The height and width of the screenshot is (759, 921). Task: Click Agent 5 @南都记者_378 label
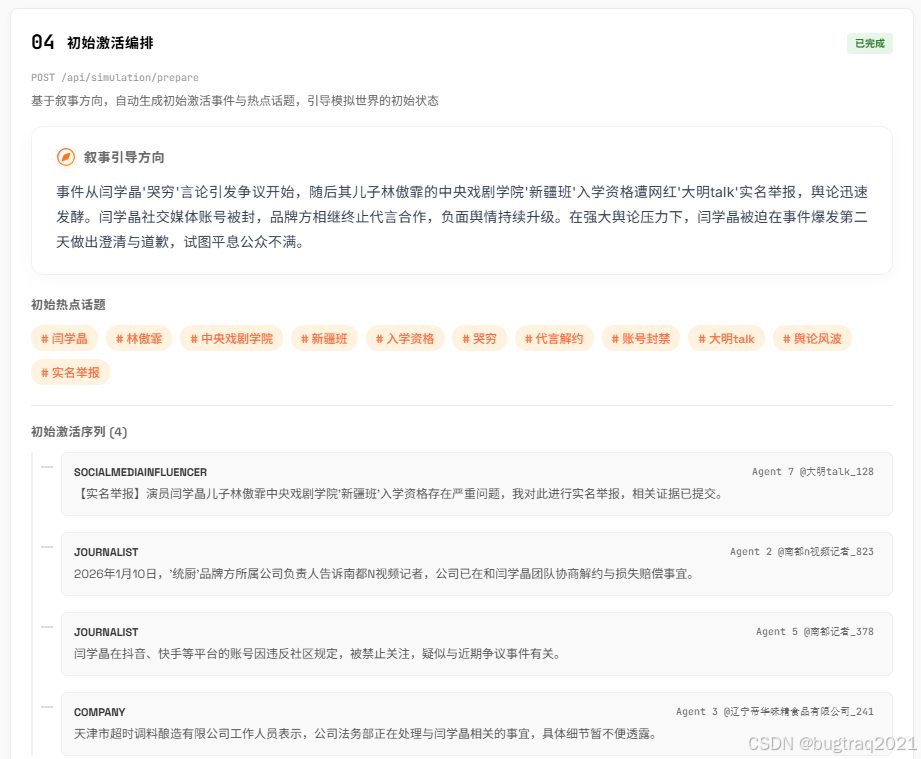point(815,632)
